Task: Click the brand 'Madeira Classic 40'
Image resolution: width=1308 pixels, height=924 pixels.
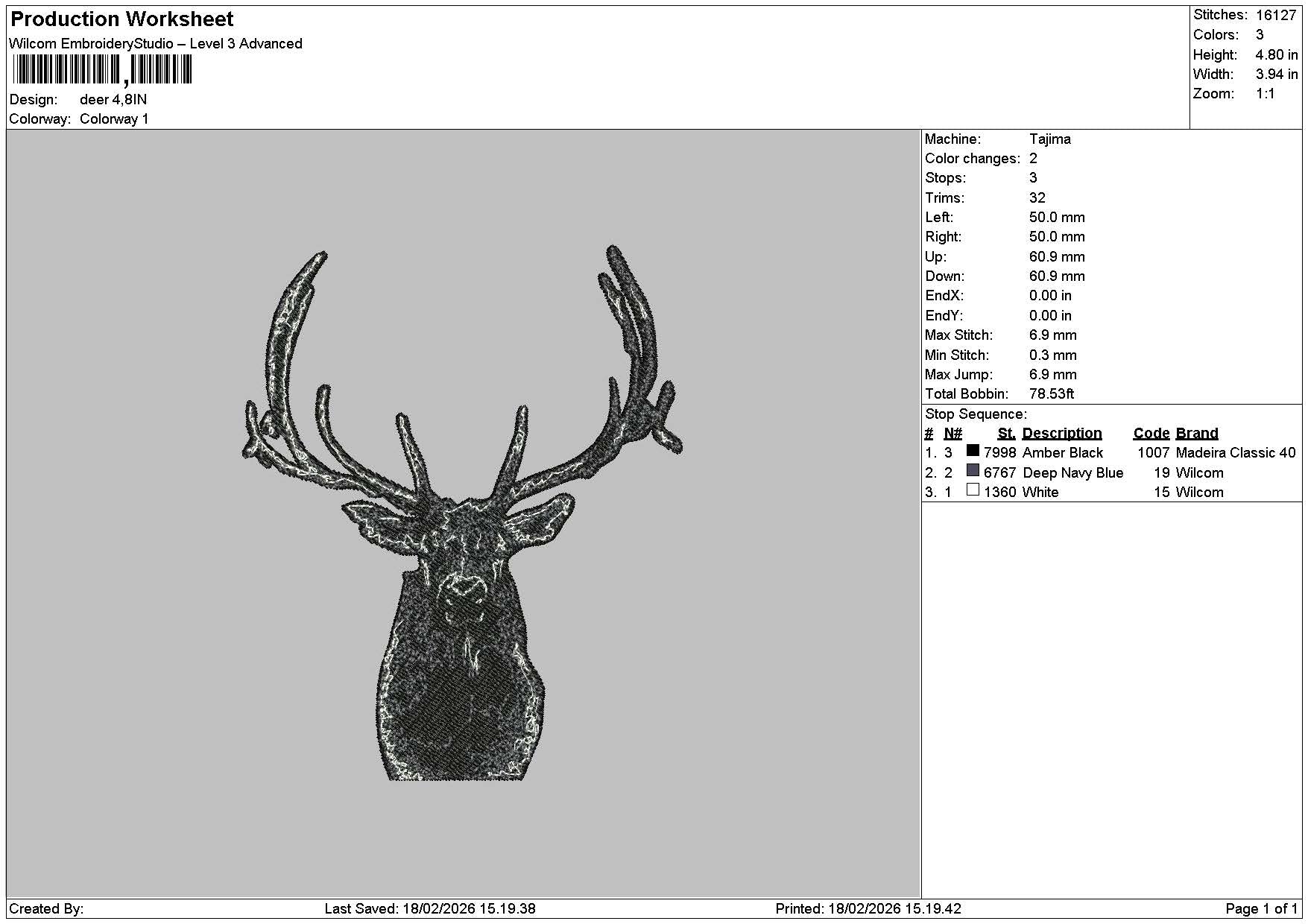Action: [1236, 453]
